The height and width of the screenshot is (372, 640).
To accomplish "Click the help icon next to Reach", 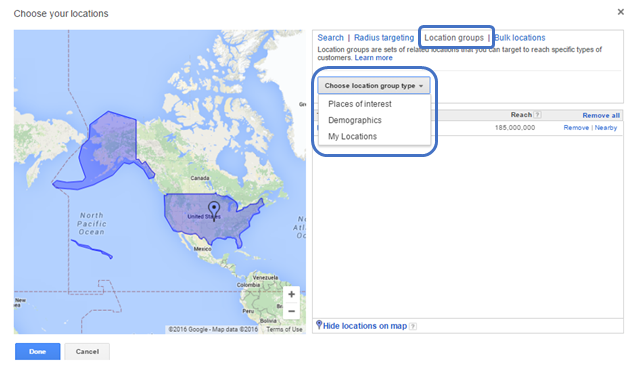I will tap(538, 115).
